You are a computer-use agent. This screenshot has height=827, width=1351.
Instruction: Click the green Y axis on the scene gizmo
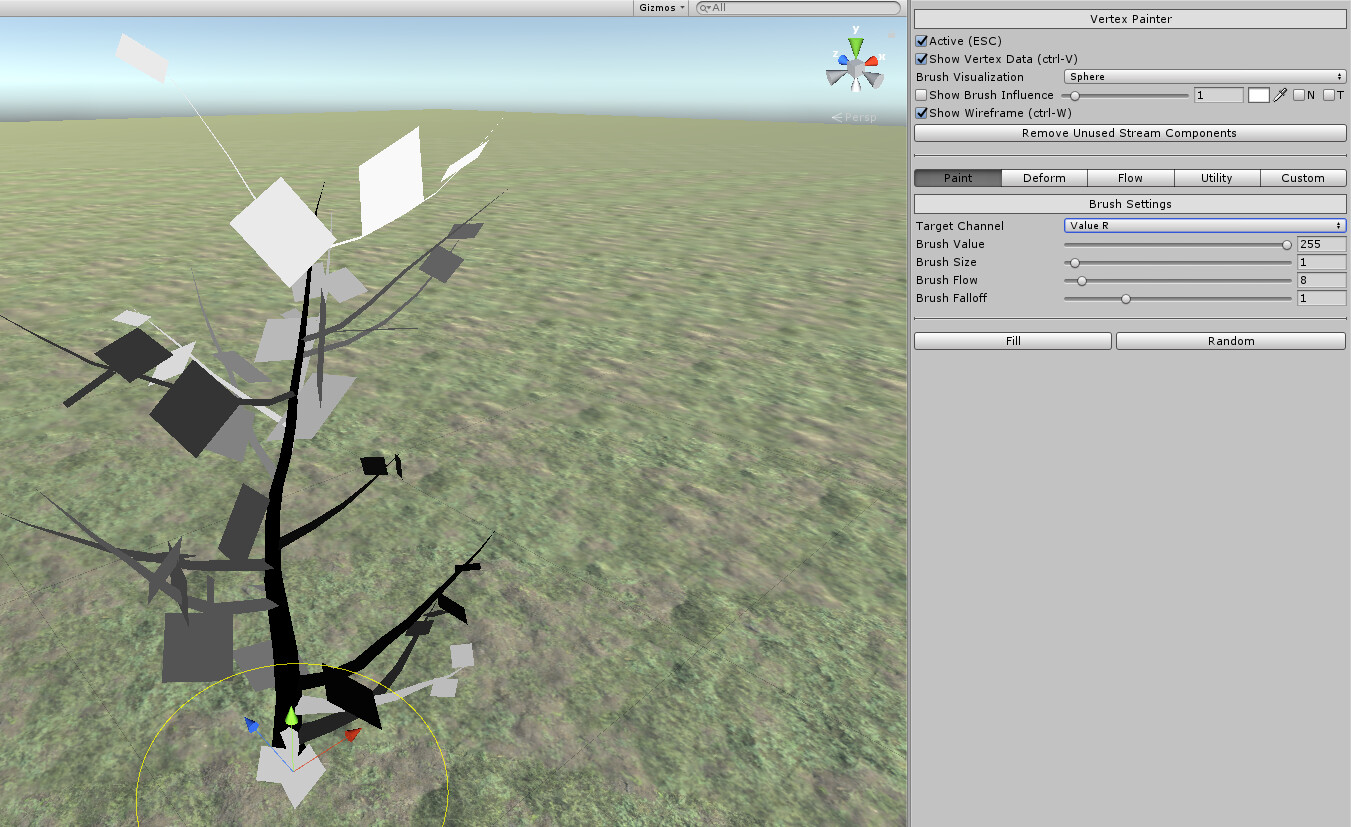tap(856, 45)
